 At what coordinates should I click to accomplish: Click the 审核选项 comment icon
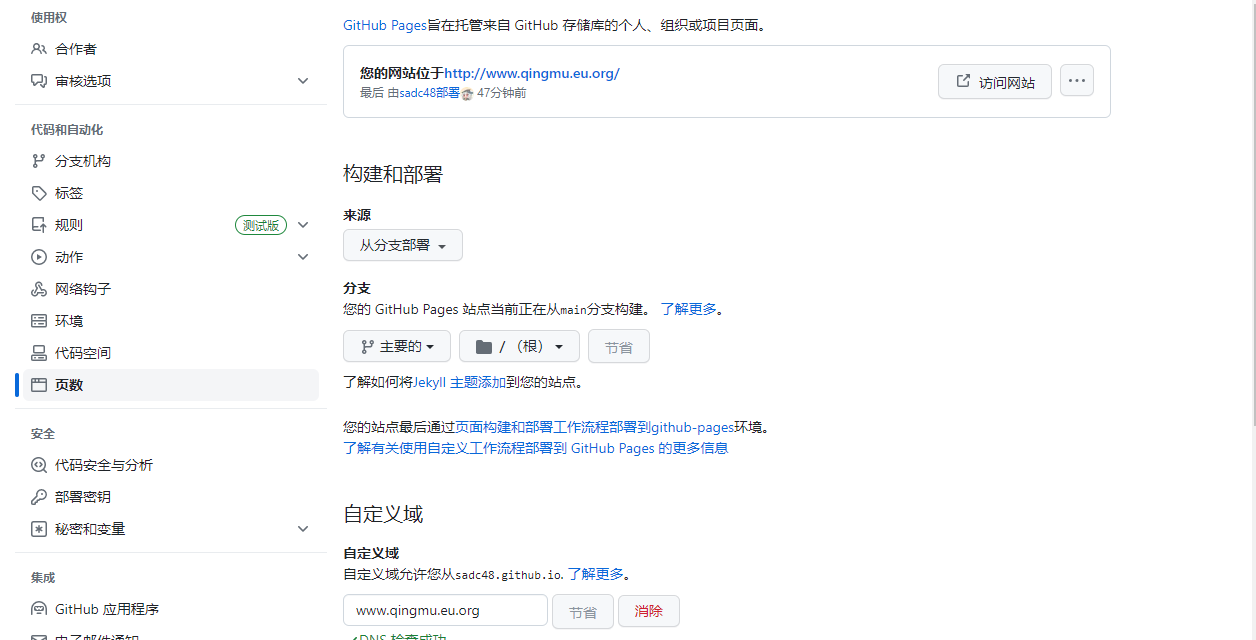39,81
